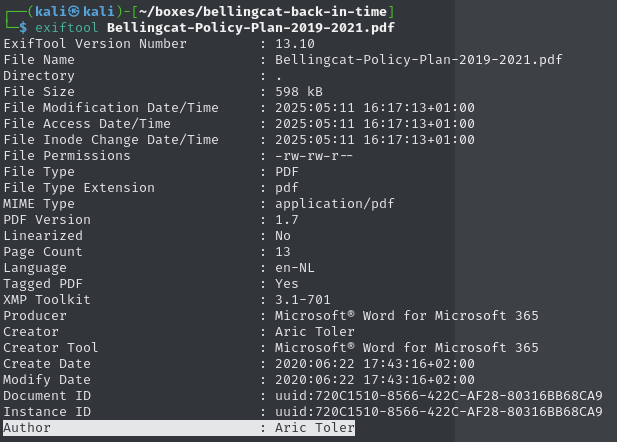
Task: Click the PDF Version value 1.7
Action: 288,220
